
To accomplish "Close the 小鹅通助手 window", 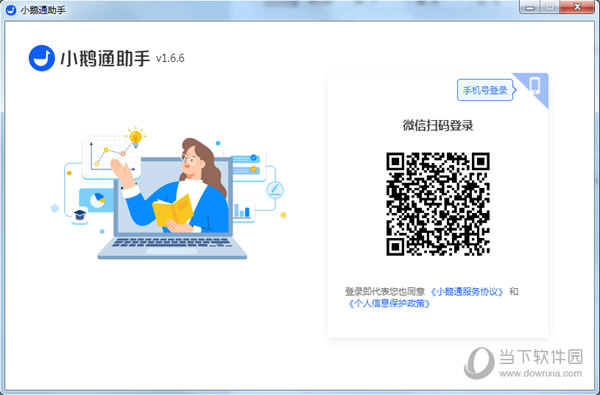I will click(578, 7).
